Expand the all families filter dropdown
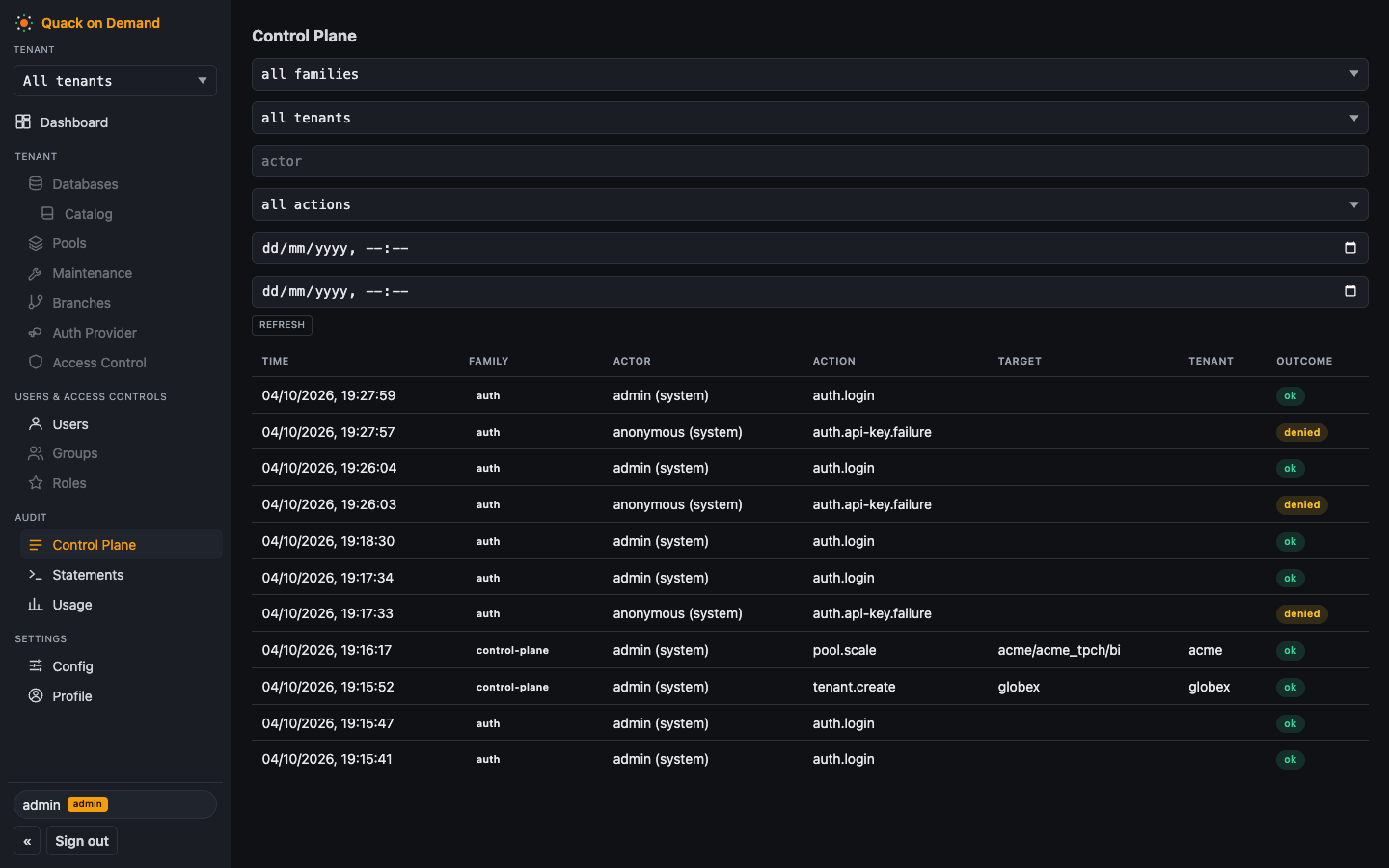This screenshot has width=1389, height=868. 810,74
